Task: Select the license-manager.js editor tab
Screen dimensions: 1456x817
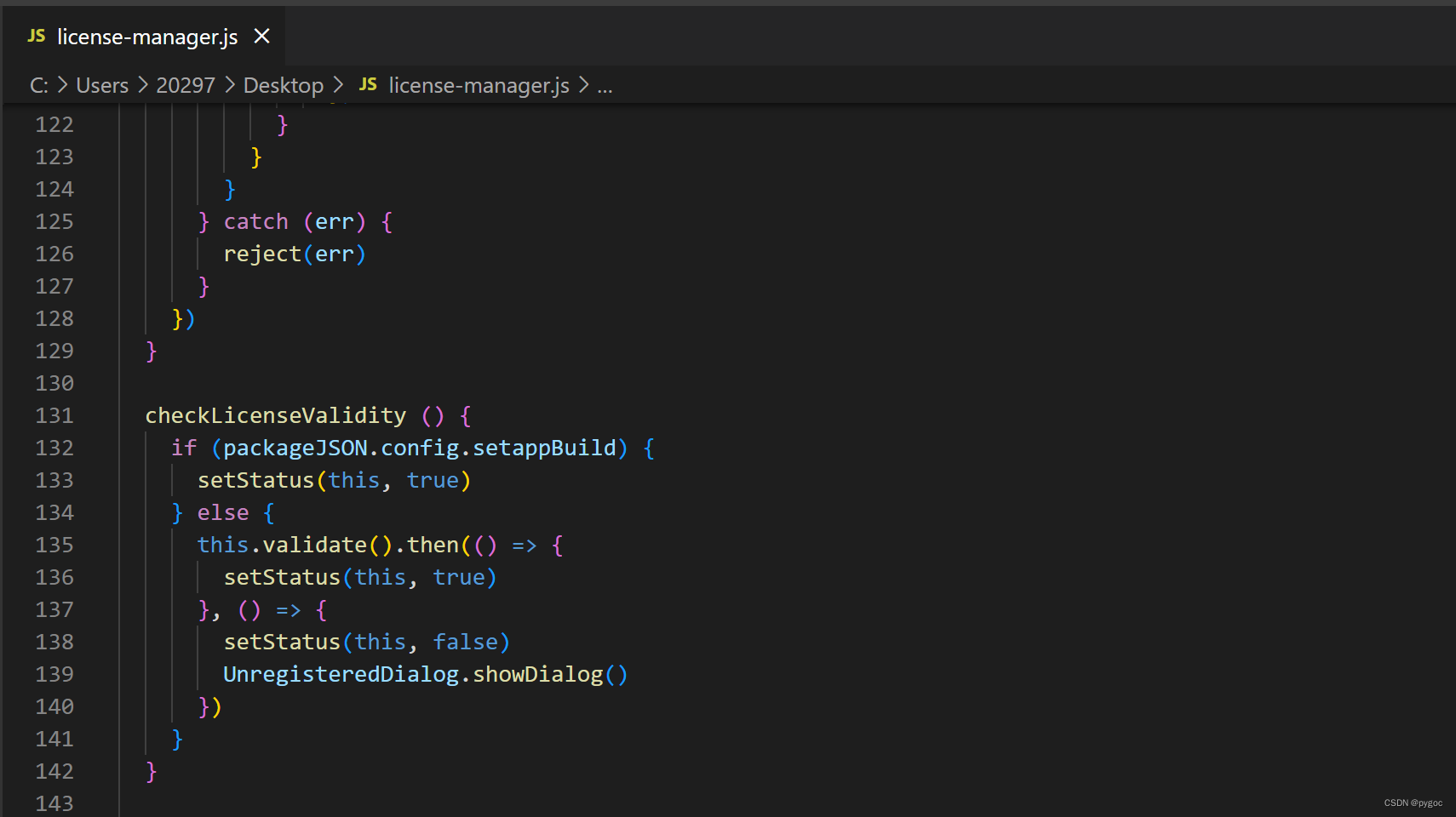Action: tap(143, 37)
